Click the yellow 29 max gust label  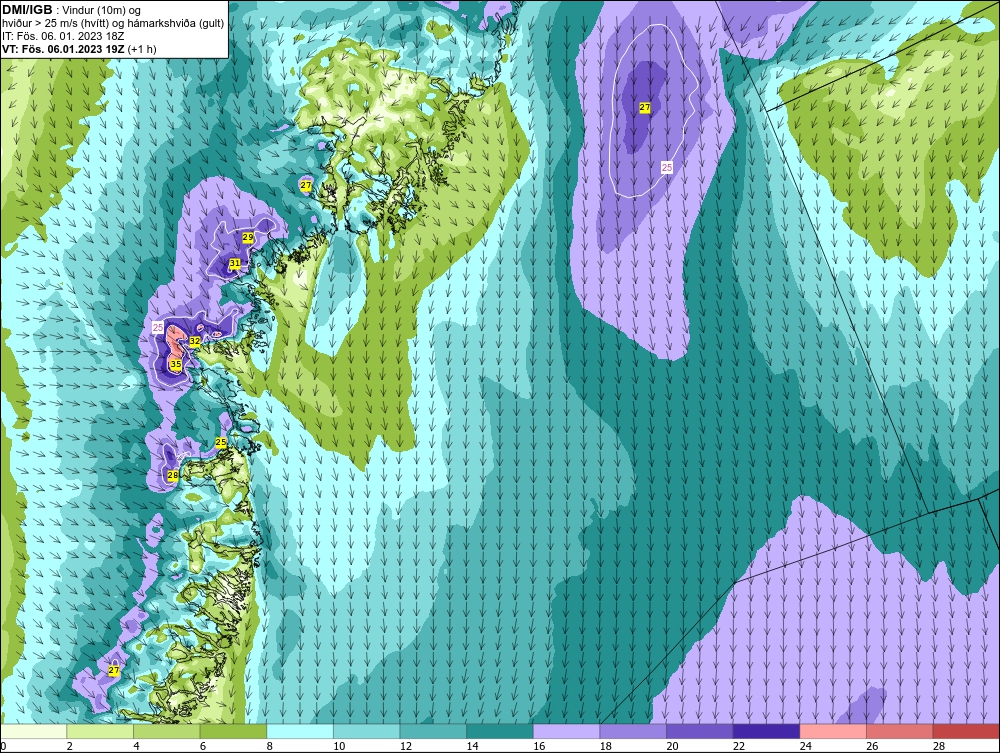click(249, 237)
